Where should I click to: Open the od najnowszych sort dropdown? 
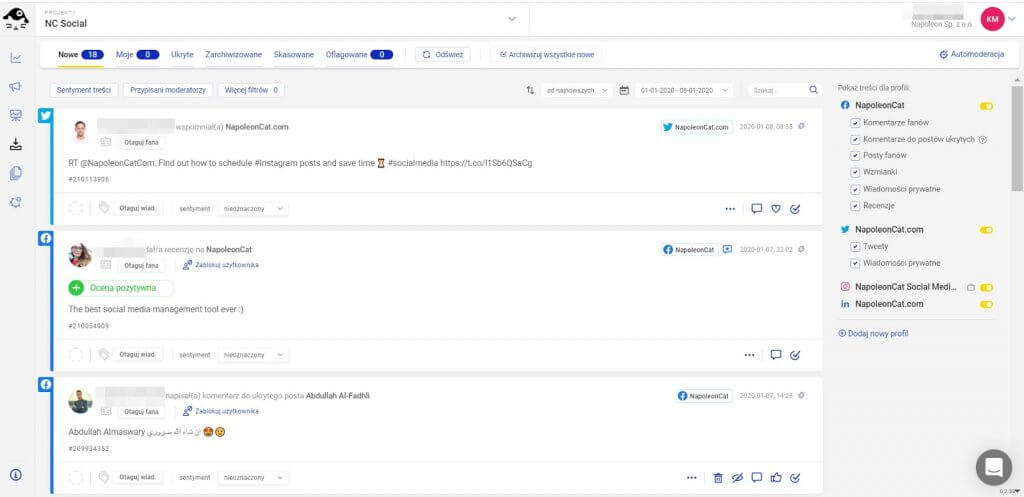click(577, 90)
